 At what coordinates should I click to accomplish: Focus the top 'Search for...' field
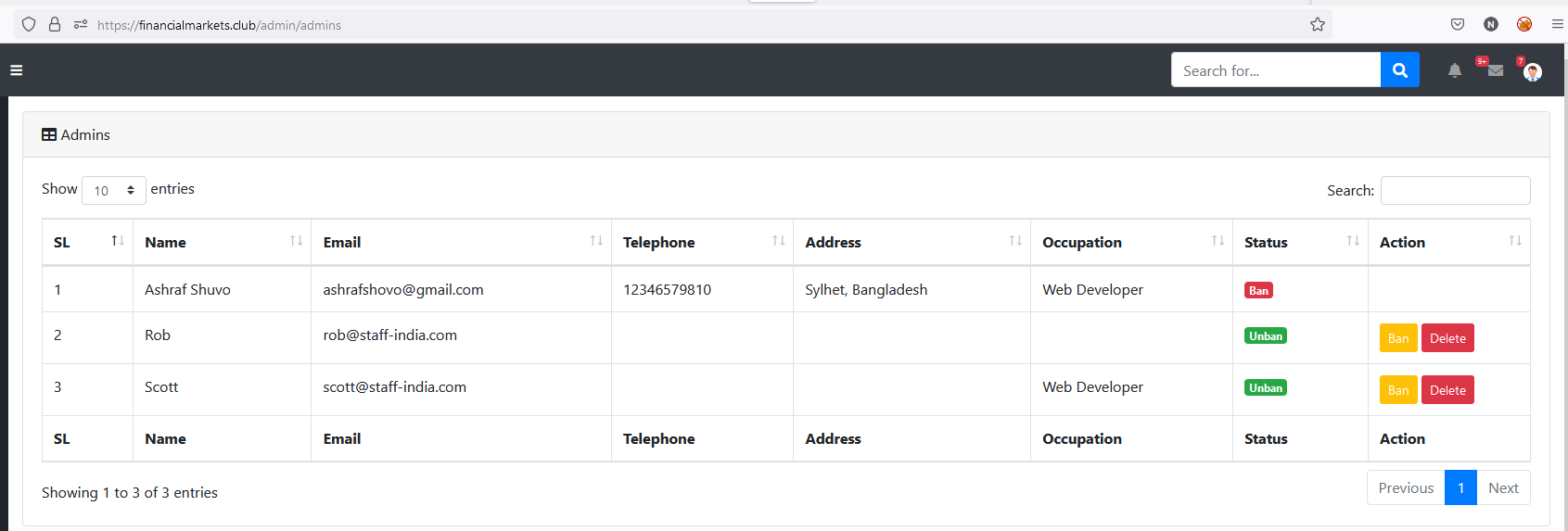pyautogui.click(x=1275, y=70)
